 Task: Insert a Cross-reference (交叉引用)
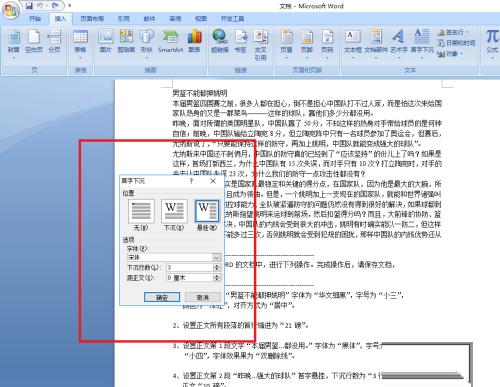(261, 45)
